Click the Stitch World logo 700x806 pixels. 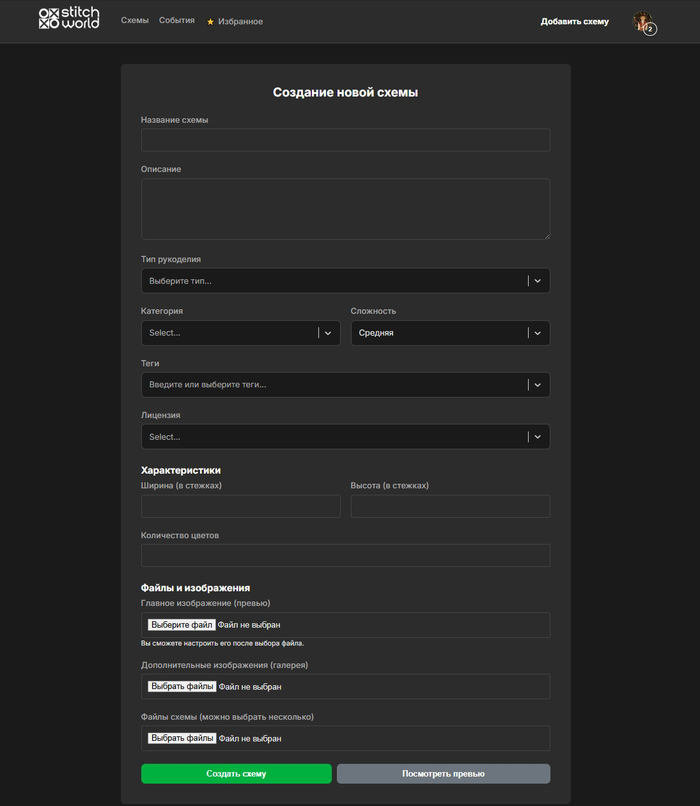[69, 19]
